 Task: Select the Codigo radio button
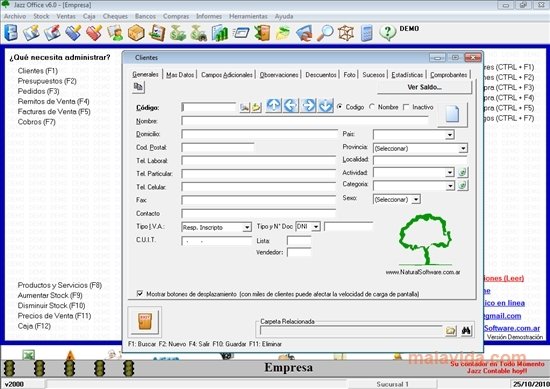click(x=340, y=107)
